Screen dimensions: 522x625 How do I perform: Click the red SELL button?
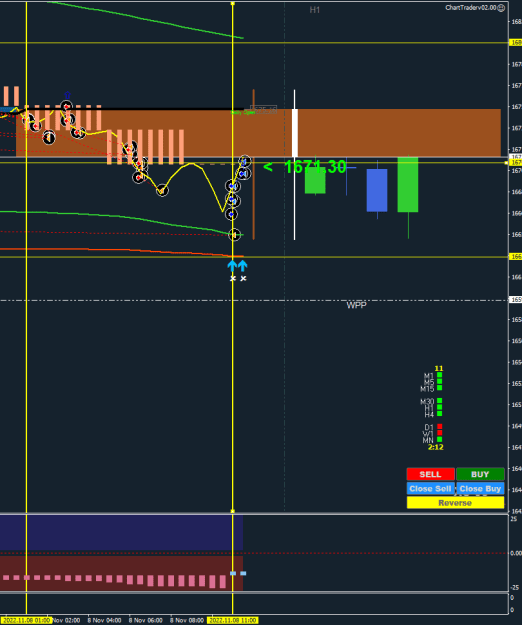point(430,474)
